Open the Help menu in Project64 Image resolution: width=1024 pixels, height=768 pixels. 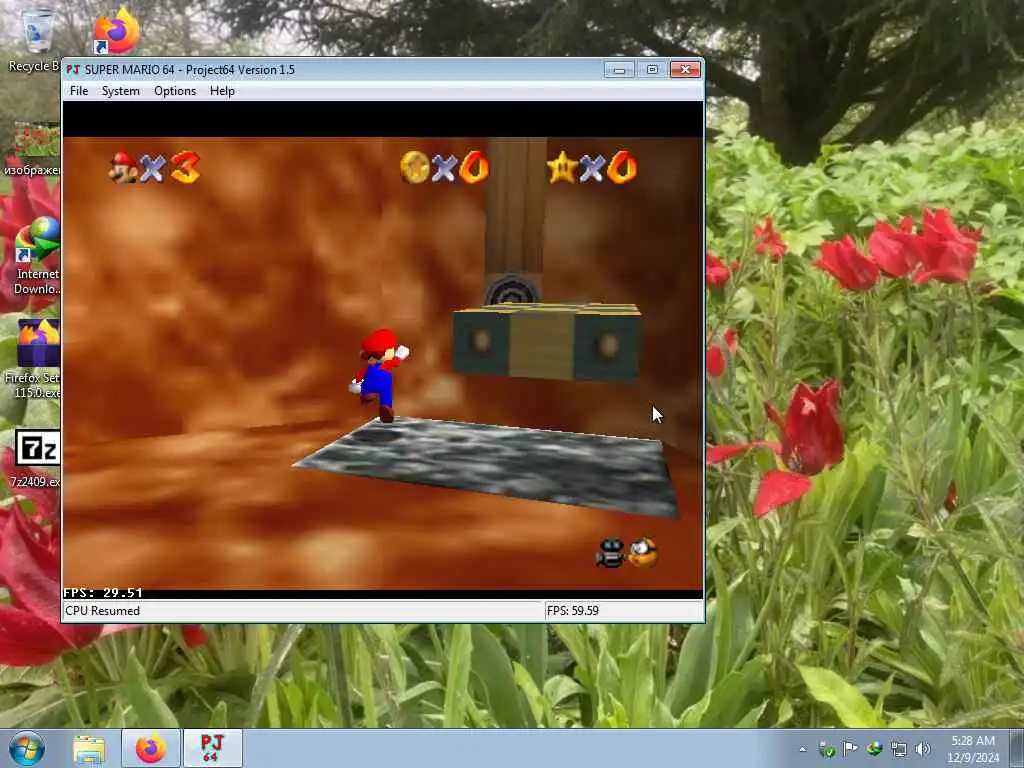point(222,91)
